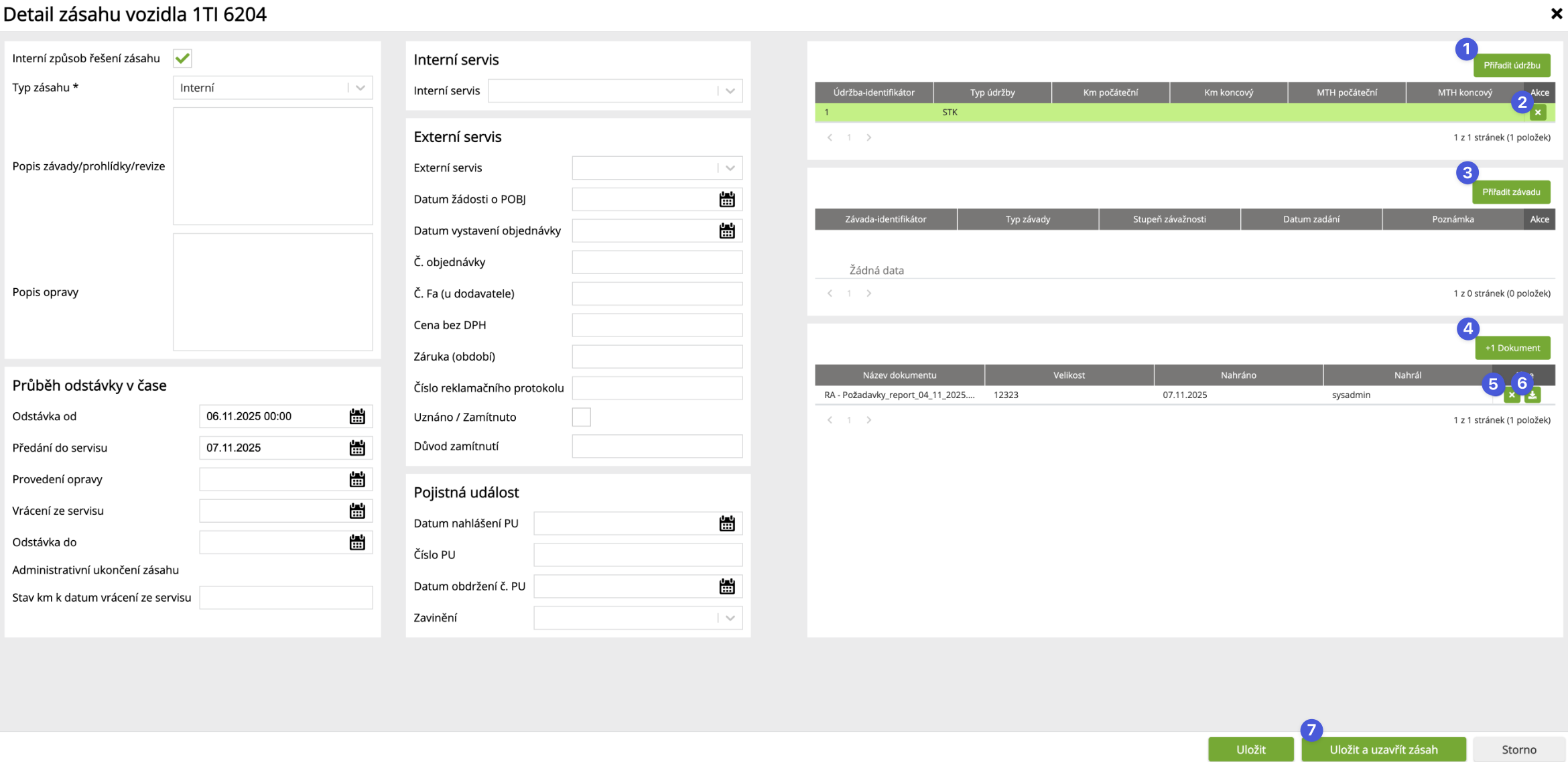Screen dimensions: 1568x762
Task: Click the Přiřadit údržbu button
Action: pos(1512,65)
